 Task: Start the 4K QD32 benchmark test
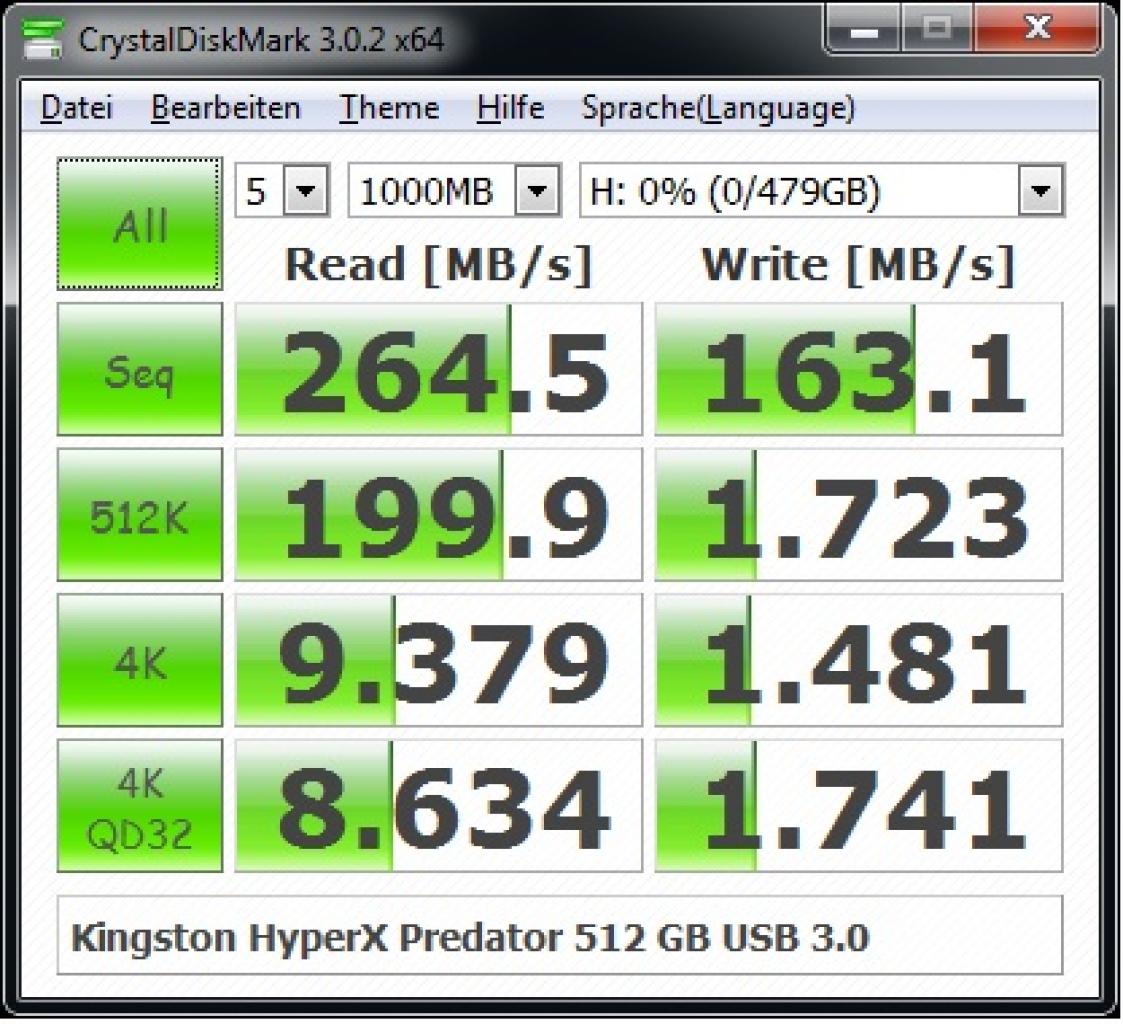[140, 806]
